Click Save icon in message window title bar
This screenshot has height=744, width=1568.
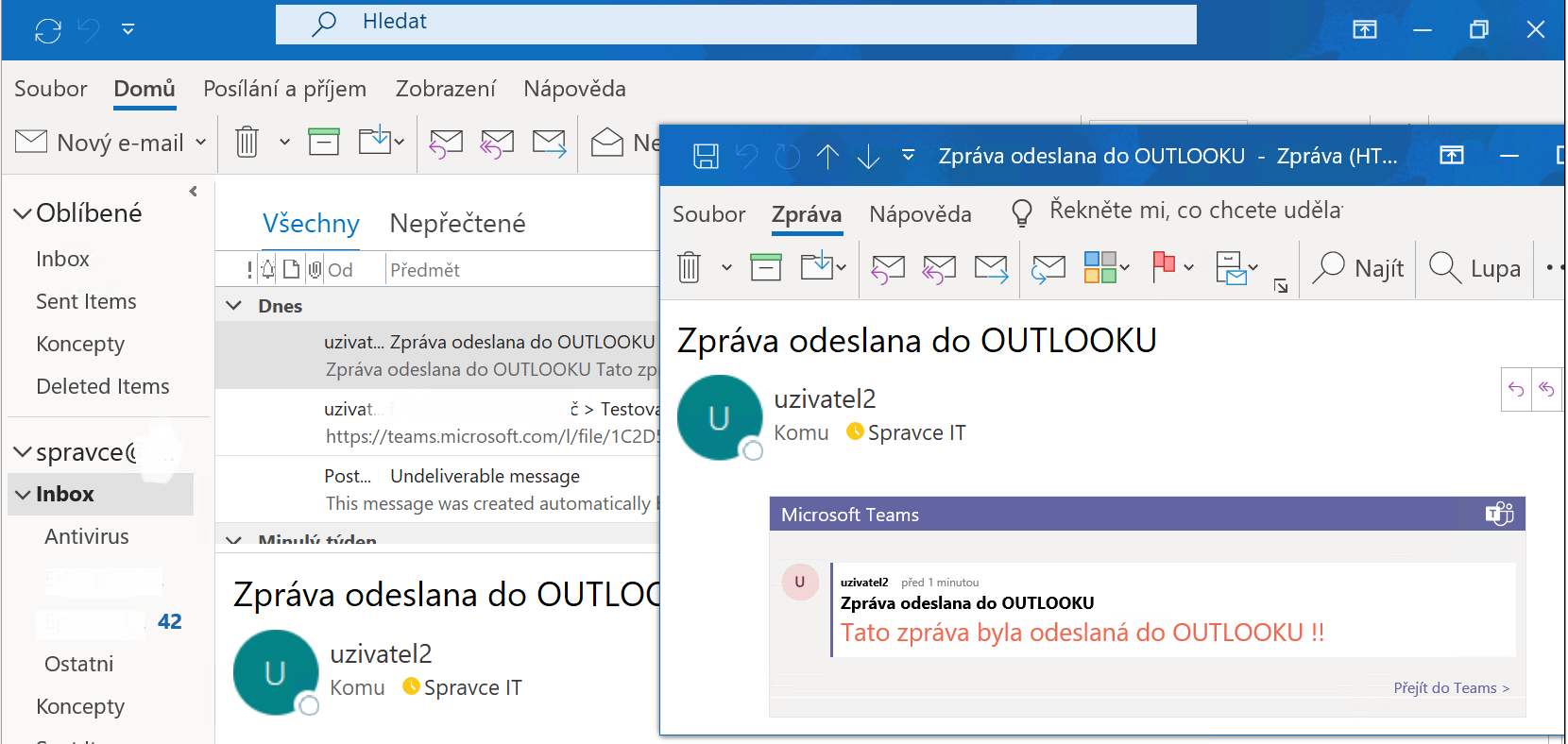[x=706, y=156]
